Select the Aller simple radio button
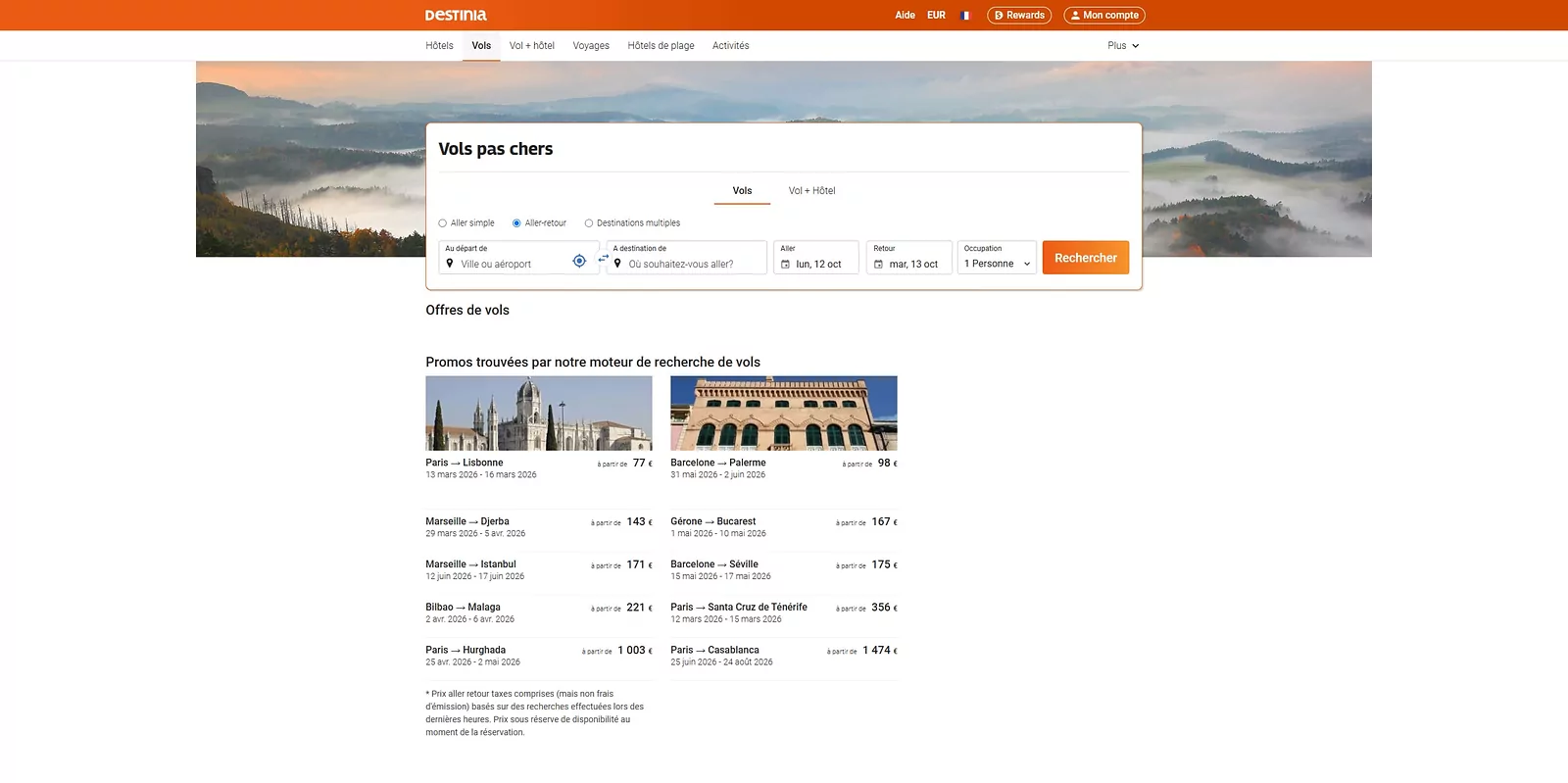This screenshot has width=1568, height=783. point(442,223)
